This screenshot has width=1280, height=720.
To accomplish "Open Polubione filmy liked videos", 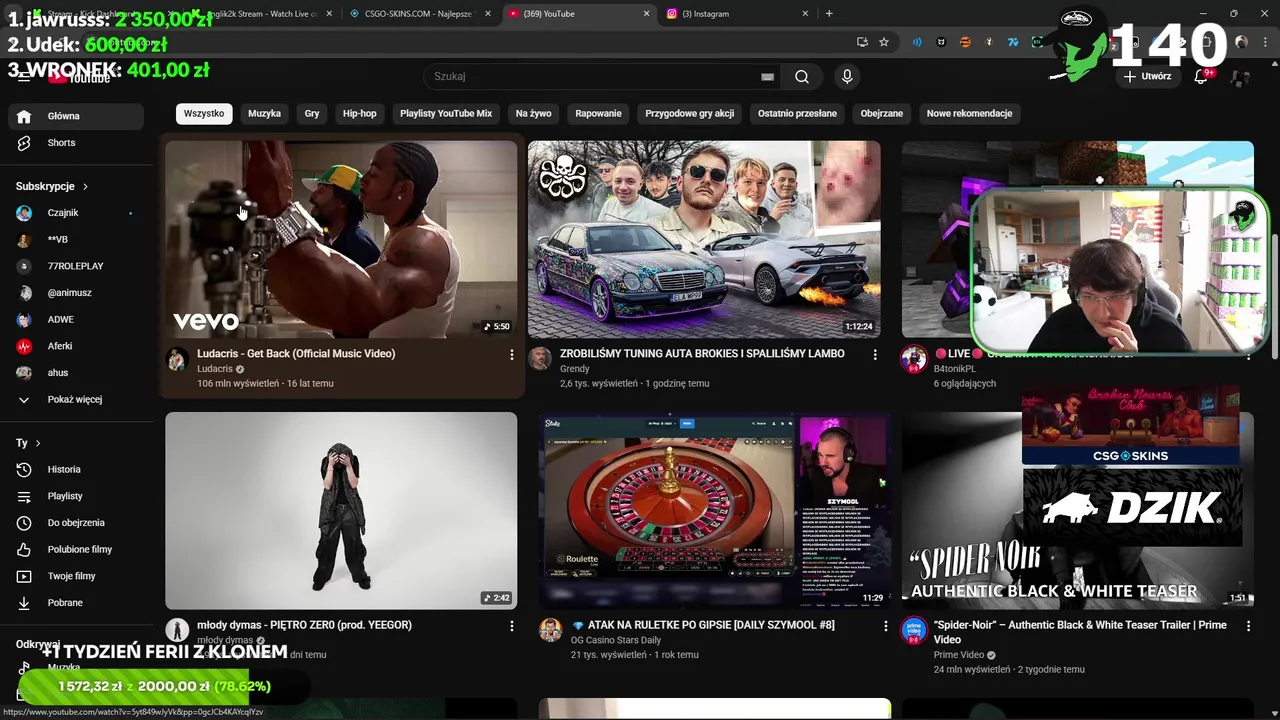I will coord(76,550).
